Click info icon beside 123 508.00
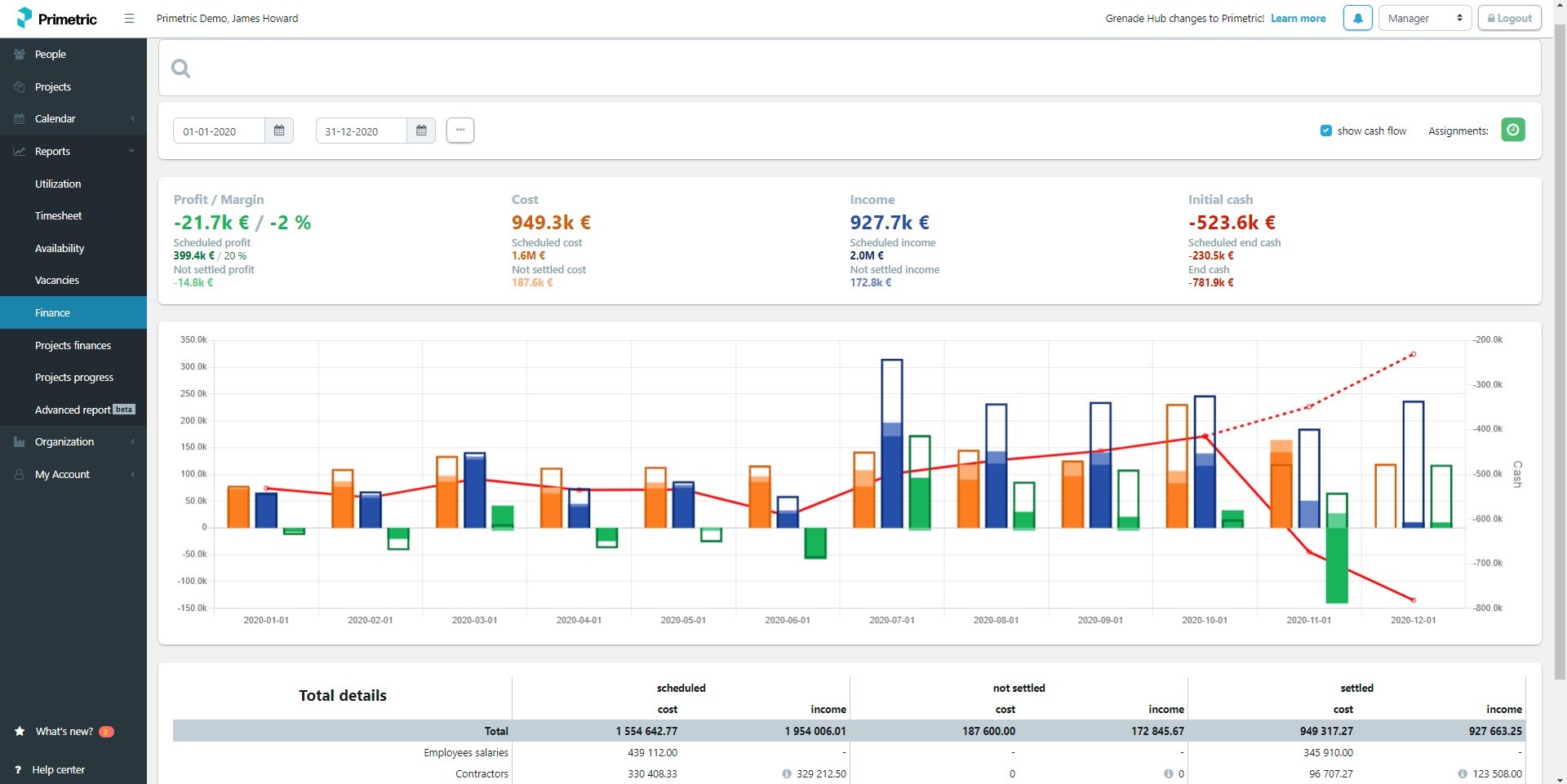1567x784 pixels. (1463, 773)
